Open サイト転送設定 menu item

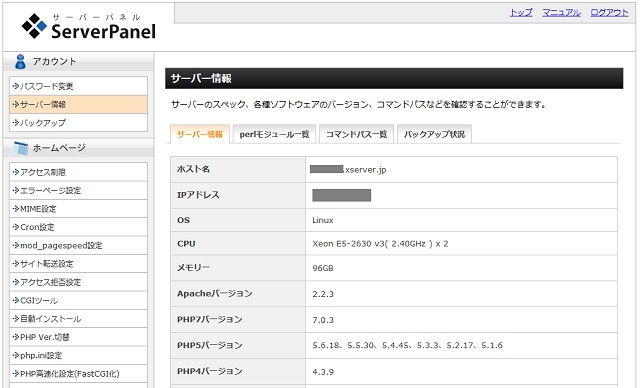pos(78,264)
